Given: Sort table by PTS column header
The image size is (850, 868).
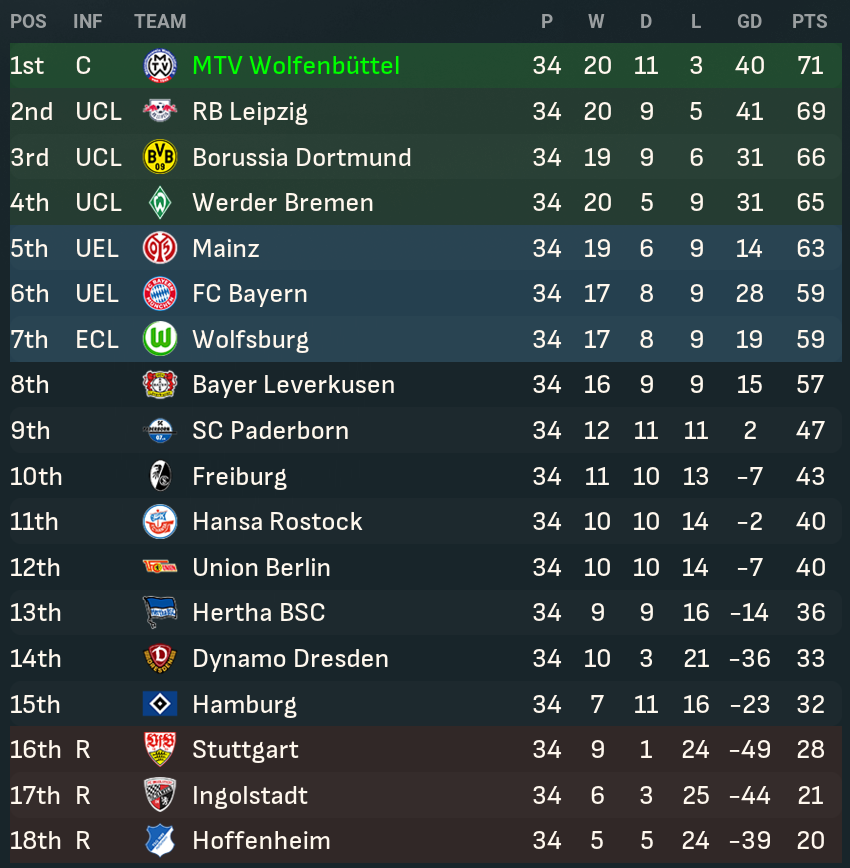Looking at the screenshot, I should click(810, 22).
